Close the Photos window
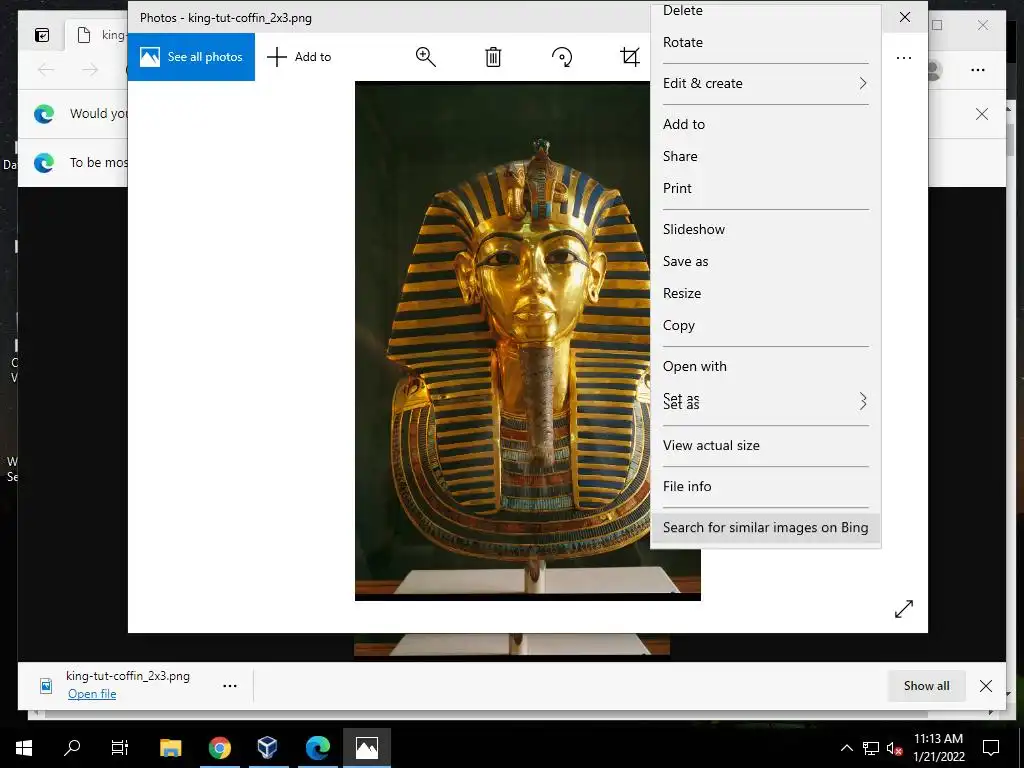Image resolution: width=1024 pixels, height=768 pixels. [904, 17]
